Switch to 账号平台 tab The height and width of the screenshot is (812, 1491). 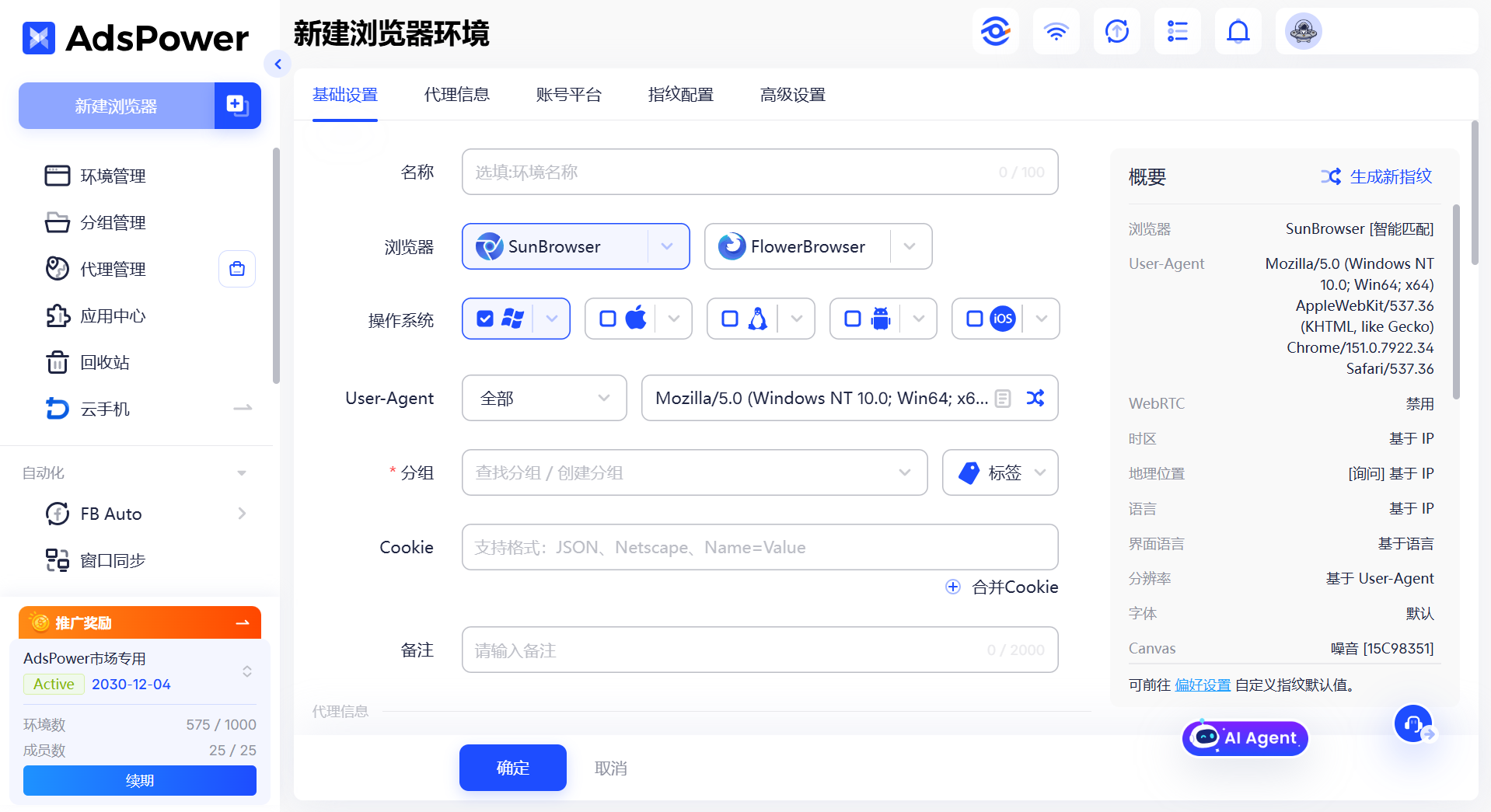(569, 95)
